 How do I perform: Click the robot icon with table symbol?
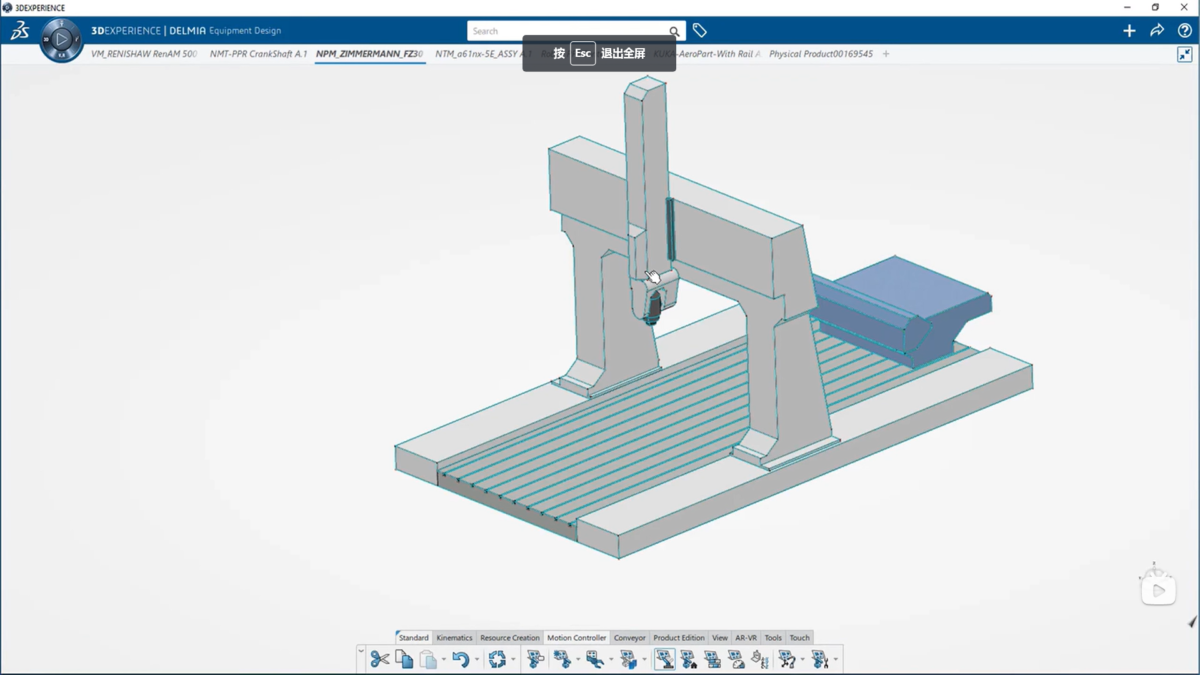[713, 659]
